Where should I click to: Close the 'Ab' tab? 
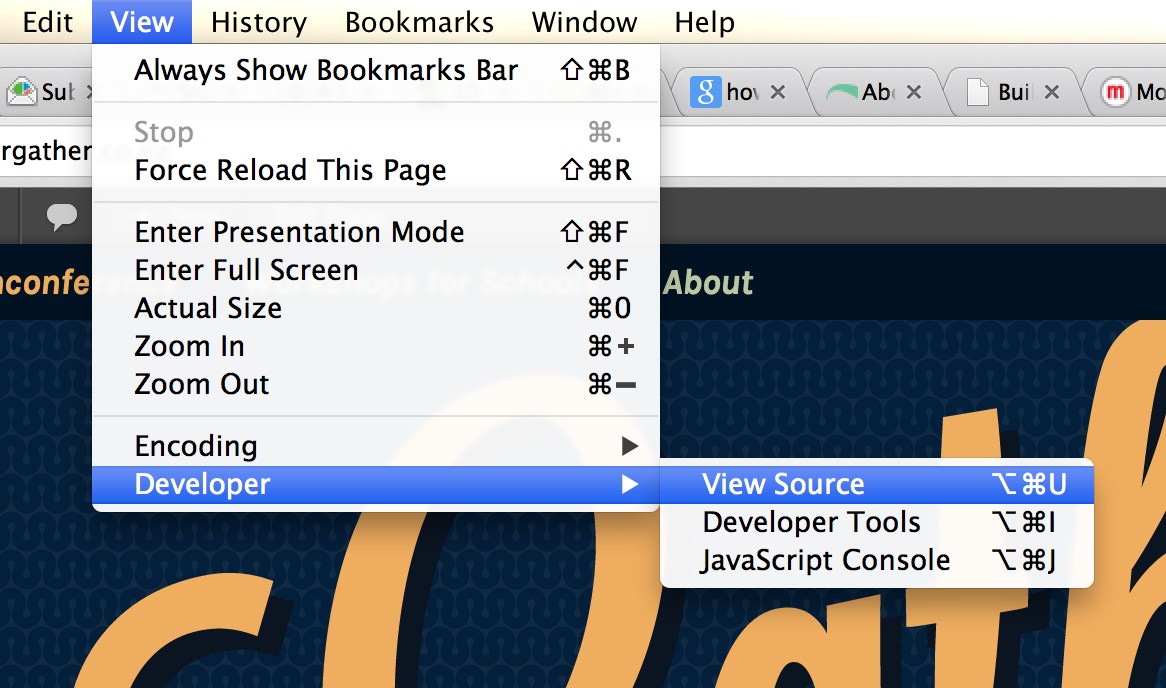click(914, 91)
